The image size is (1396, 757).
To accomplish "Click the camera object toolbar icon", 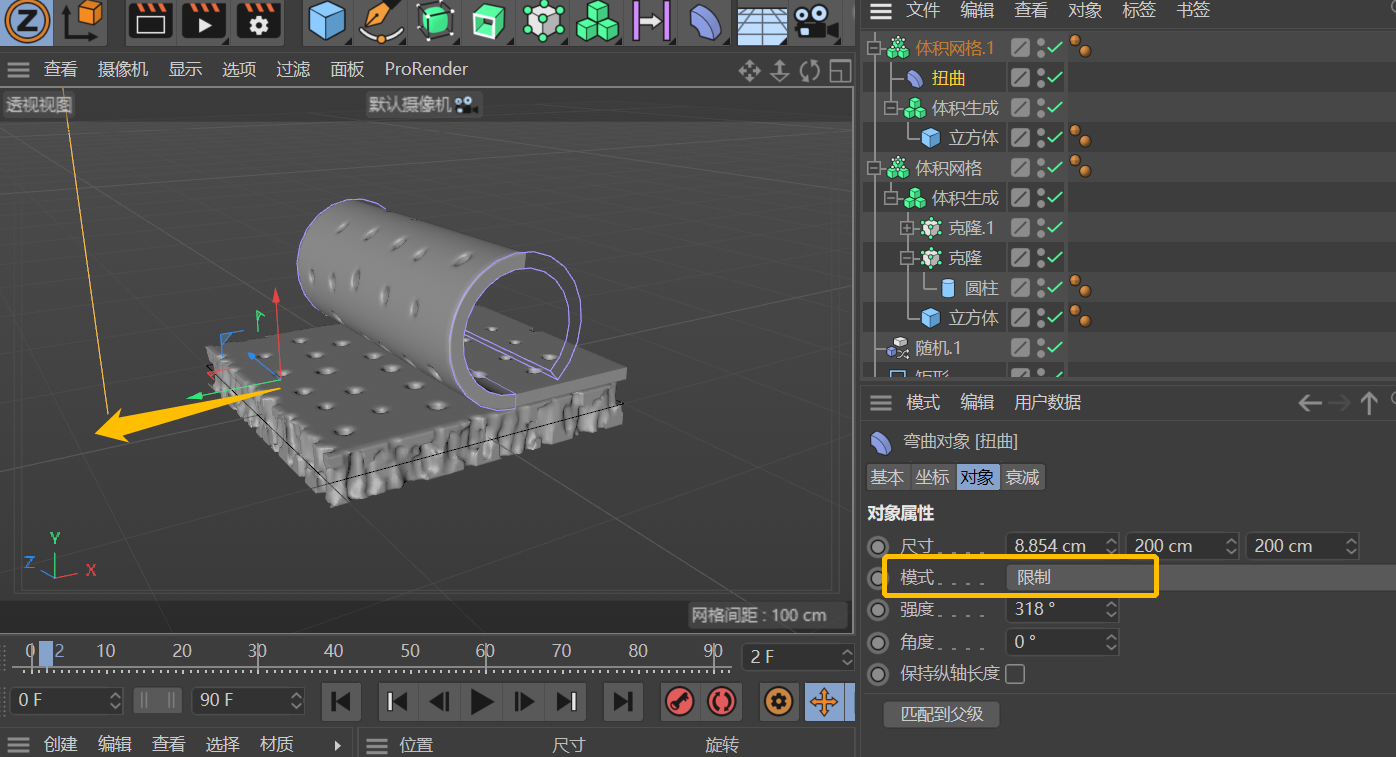I will tap(816, 23).
